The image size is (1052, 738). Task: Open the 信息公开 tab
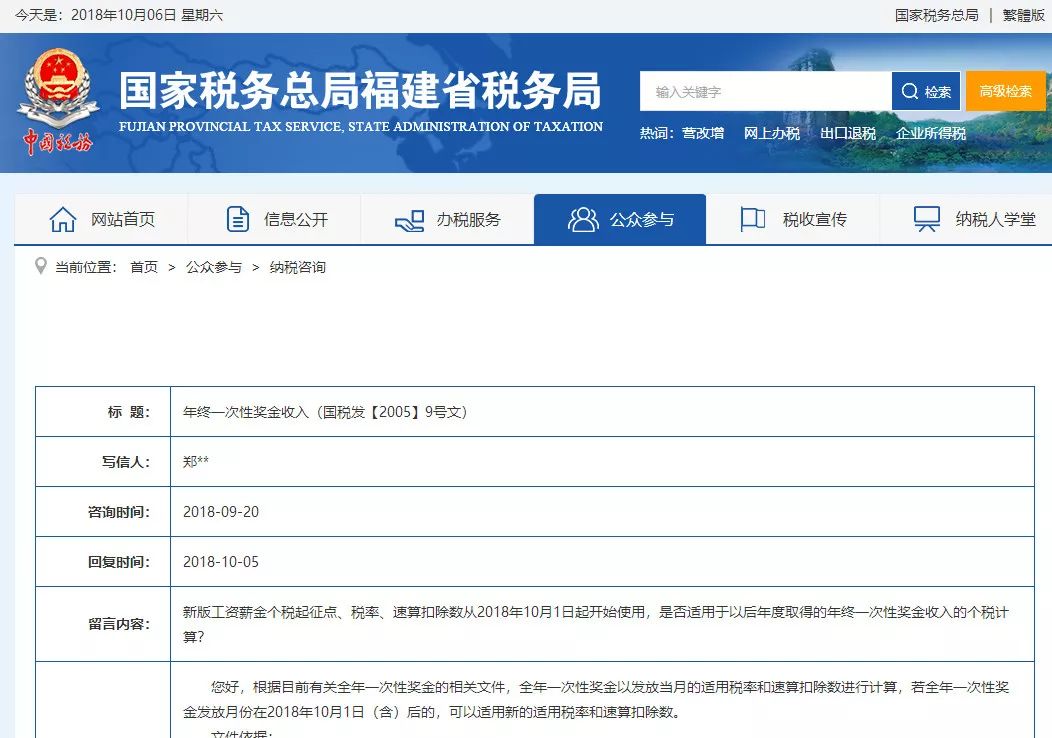click(x=274, y=219)
